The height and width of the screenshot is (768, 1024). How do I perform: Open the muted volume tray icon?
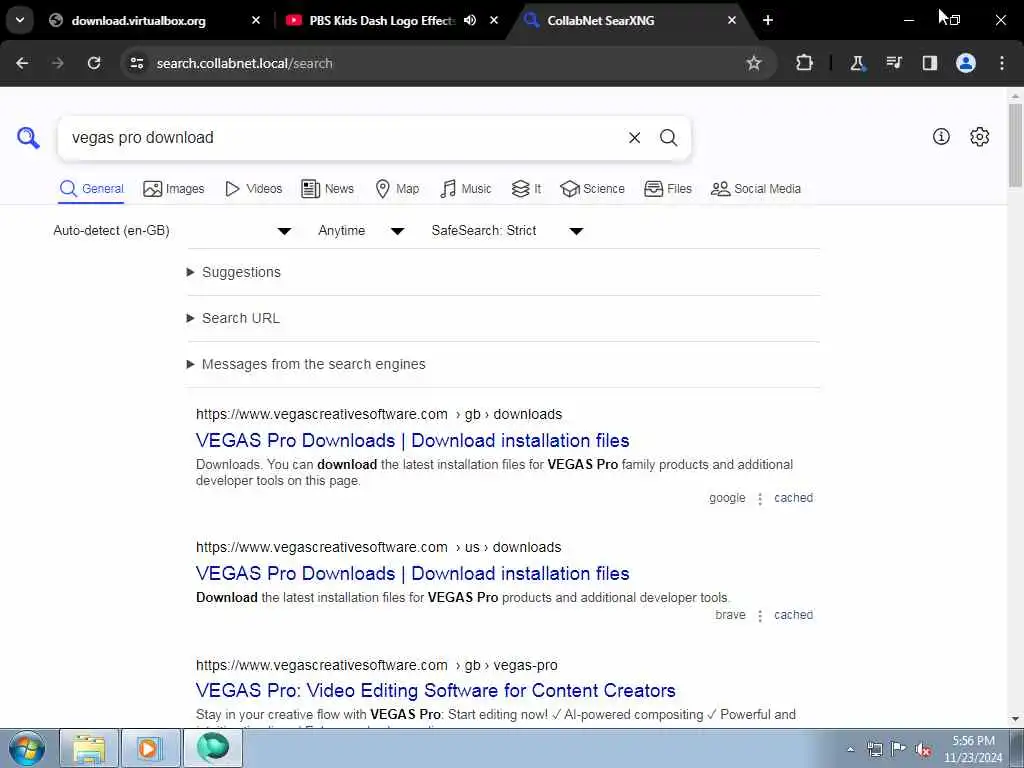[923, 750]
